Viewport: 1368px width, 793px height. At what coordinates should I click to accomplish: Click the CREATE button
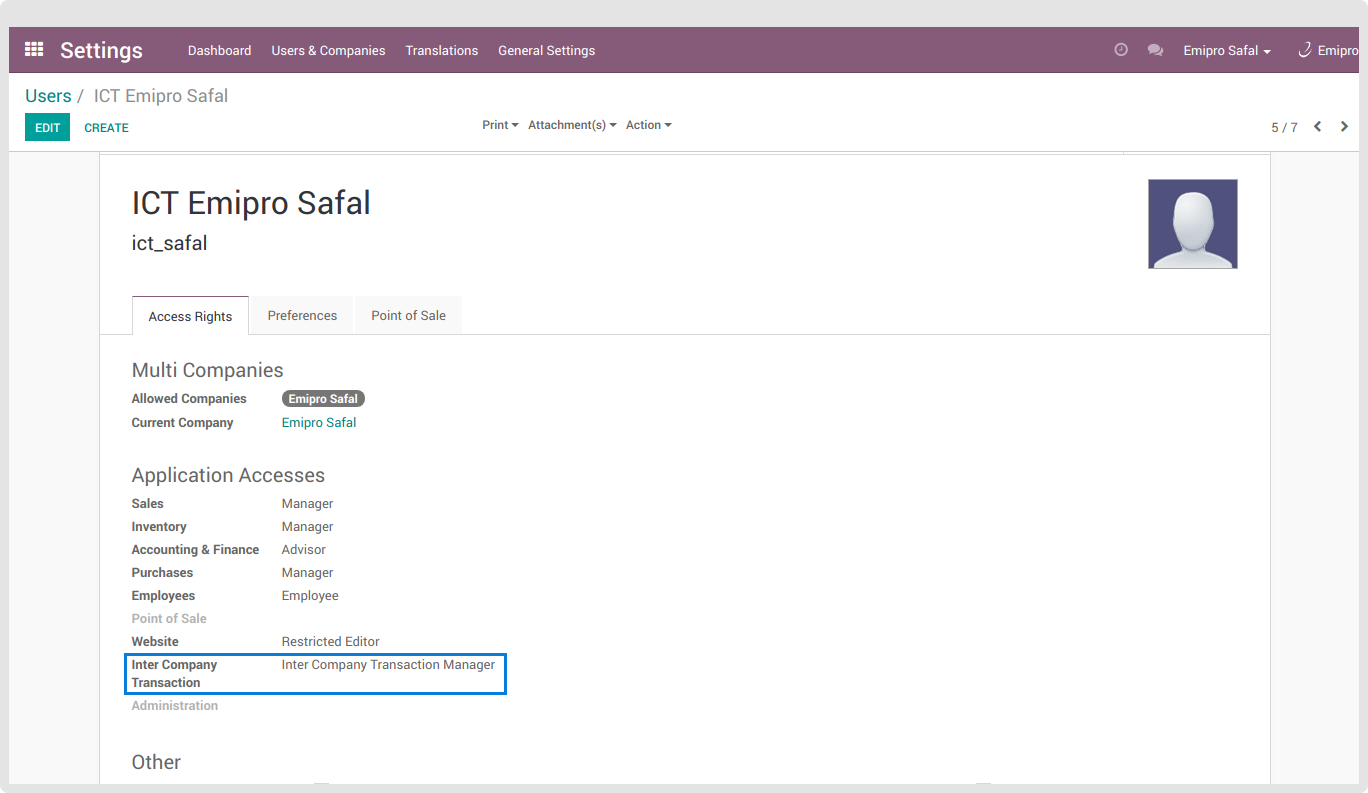coord(106,128)
